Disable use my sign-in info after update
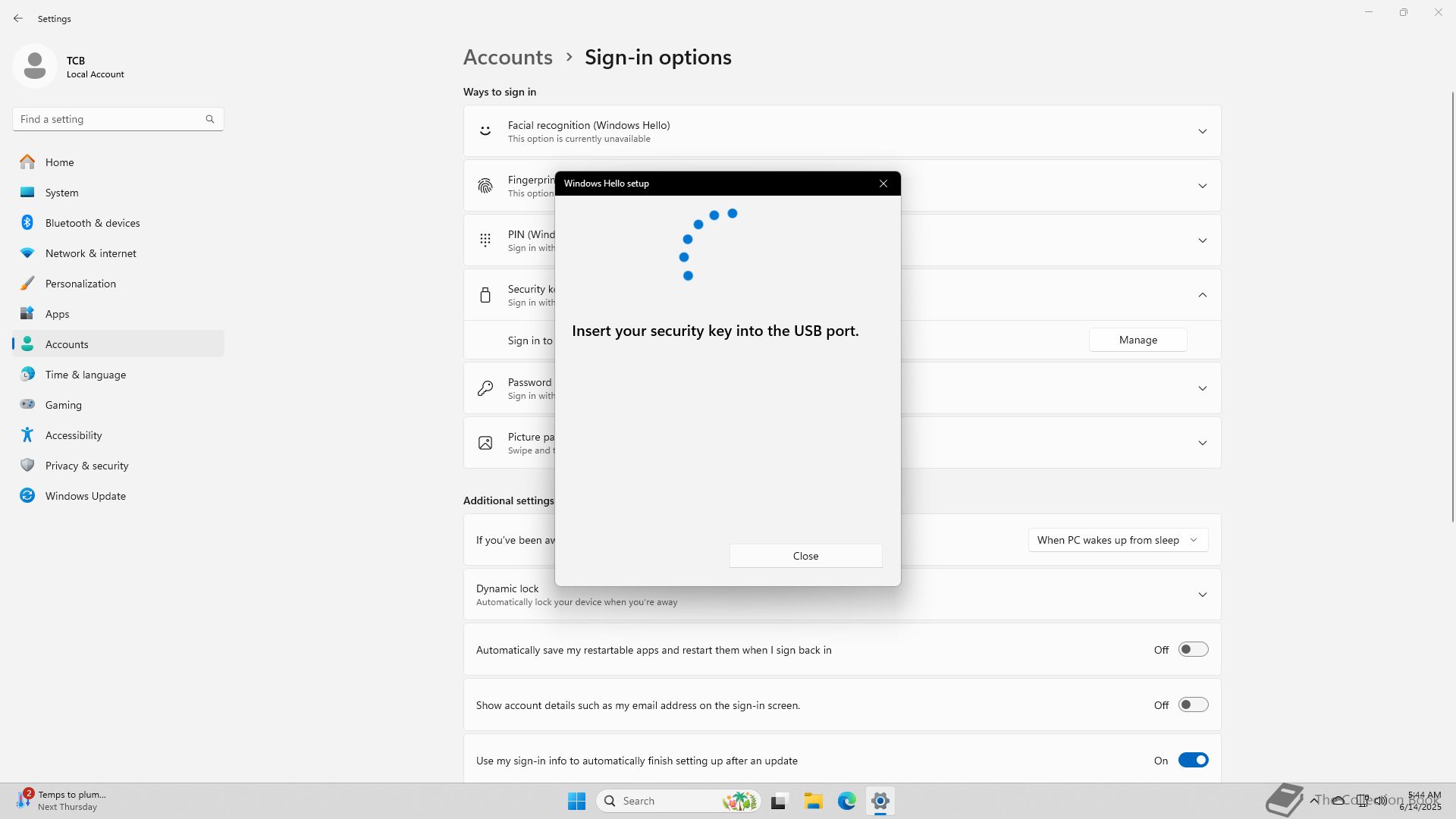 (x=1192, y=761)
